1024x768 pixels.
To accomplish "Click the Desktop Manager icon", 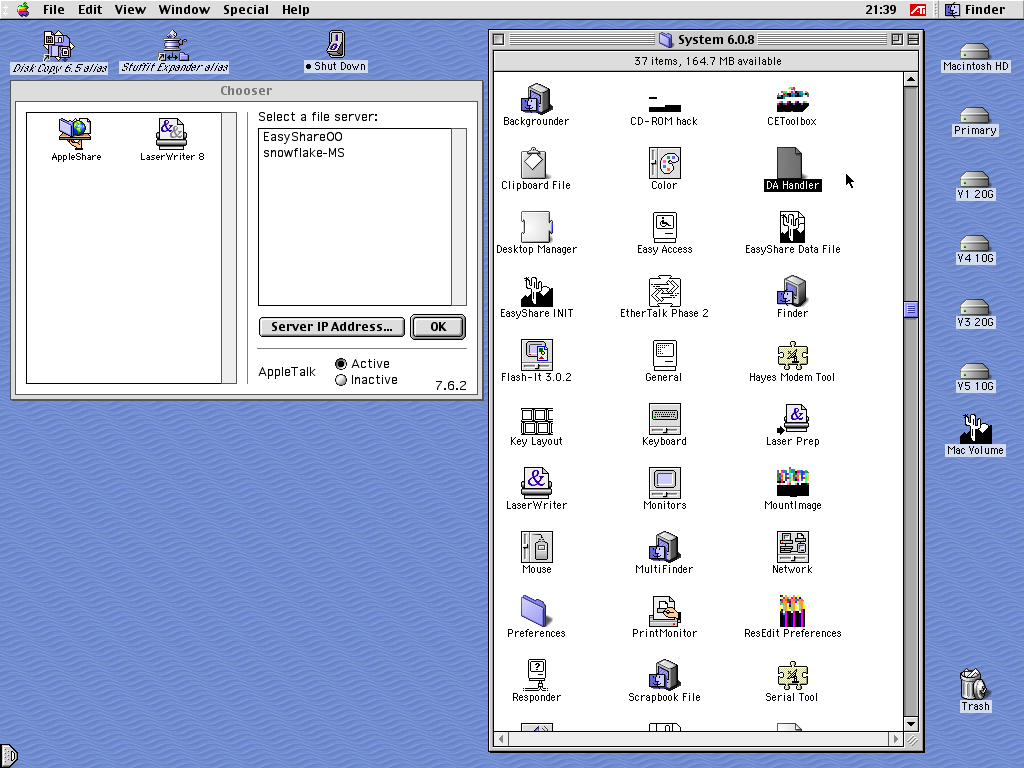I will click(x=536, y=227).
